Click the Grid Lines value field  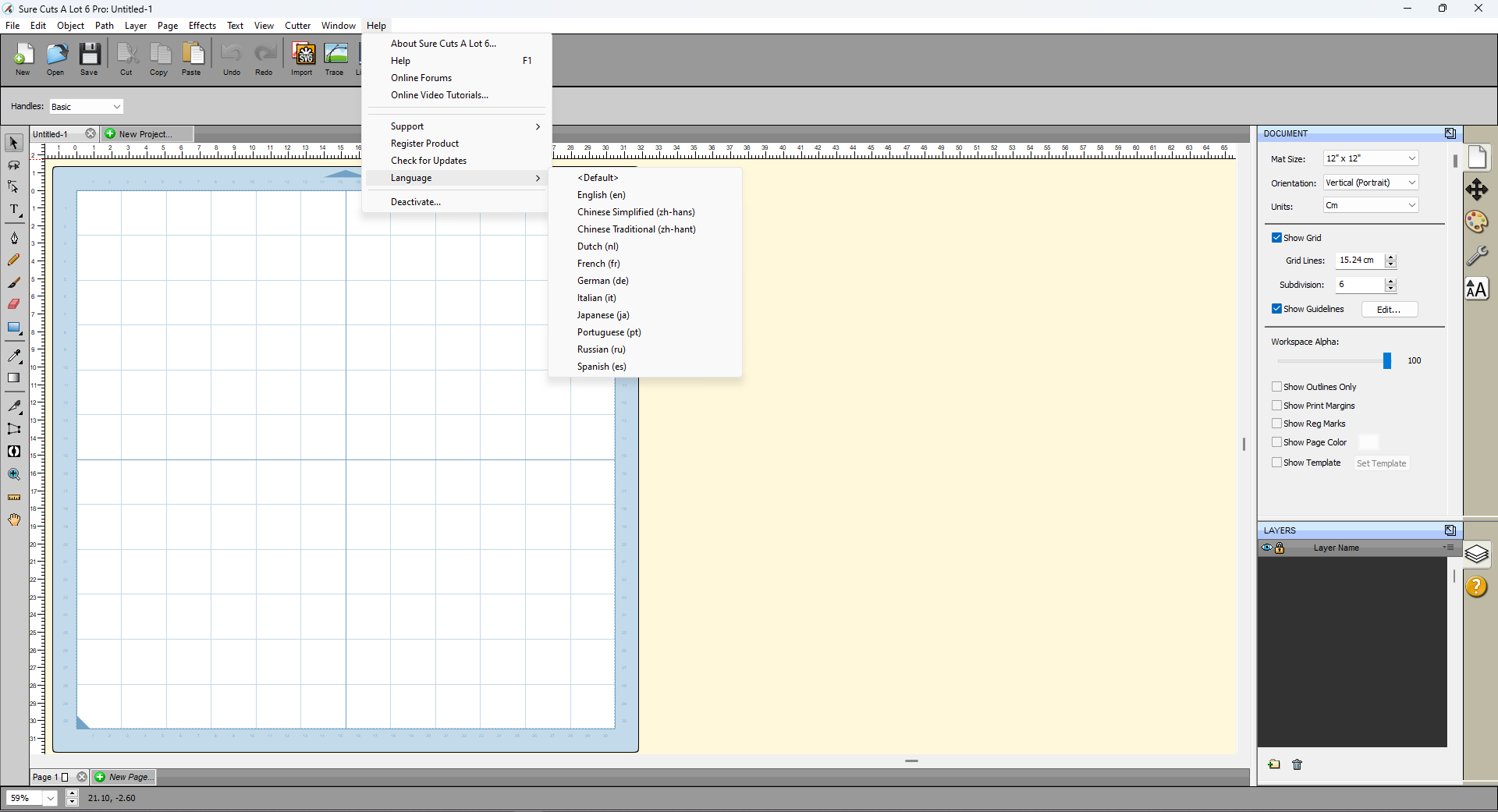click(x=1361, y=261)
